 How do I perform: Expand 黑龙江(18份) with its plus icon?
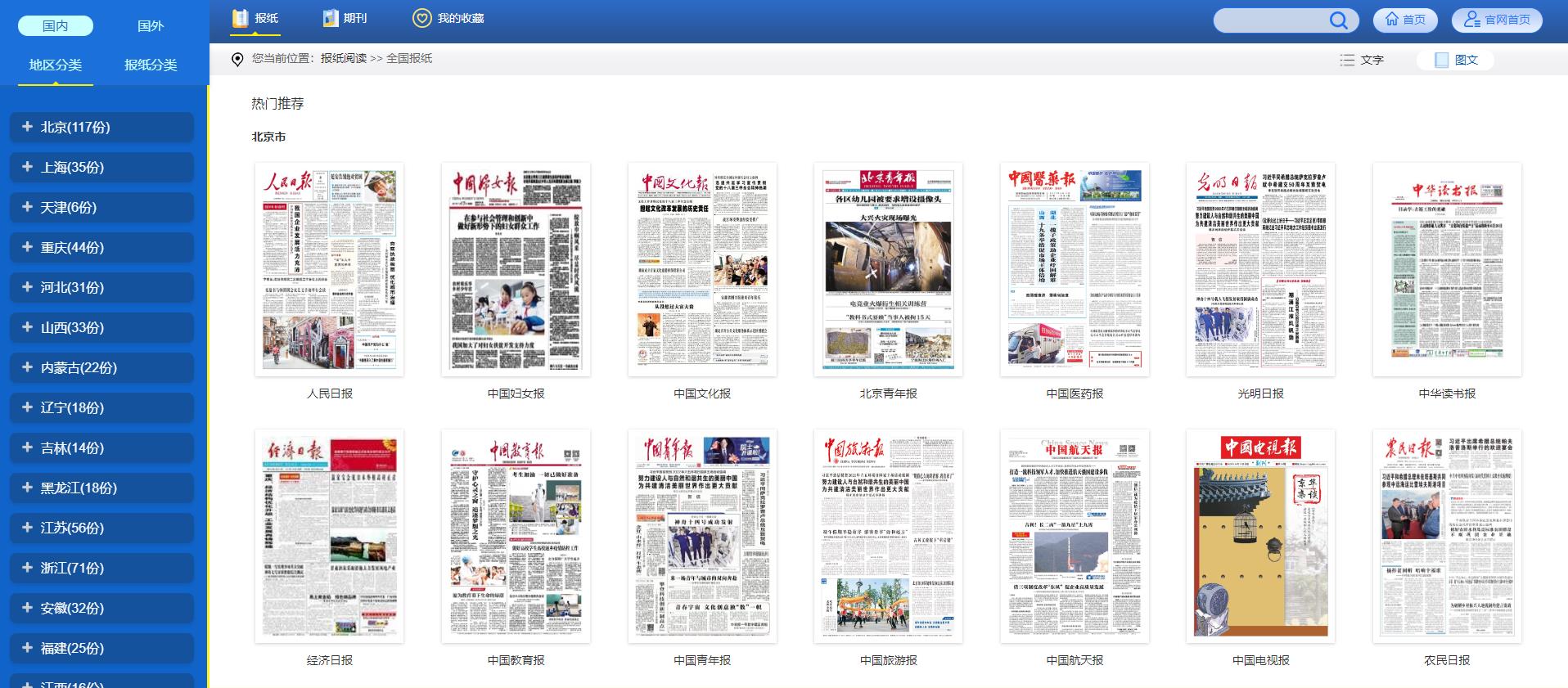tap(27, 488)
